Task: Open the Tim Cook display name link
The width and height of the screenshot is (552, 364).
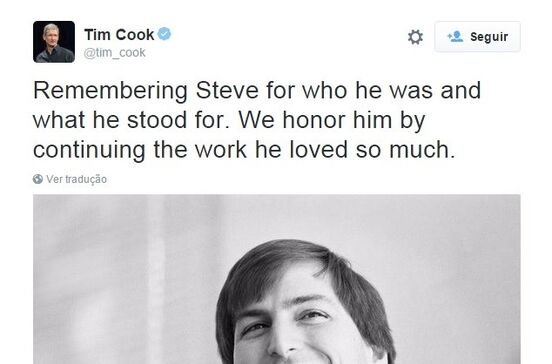Action: point(119,34)
